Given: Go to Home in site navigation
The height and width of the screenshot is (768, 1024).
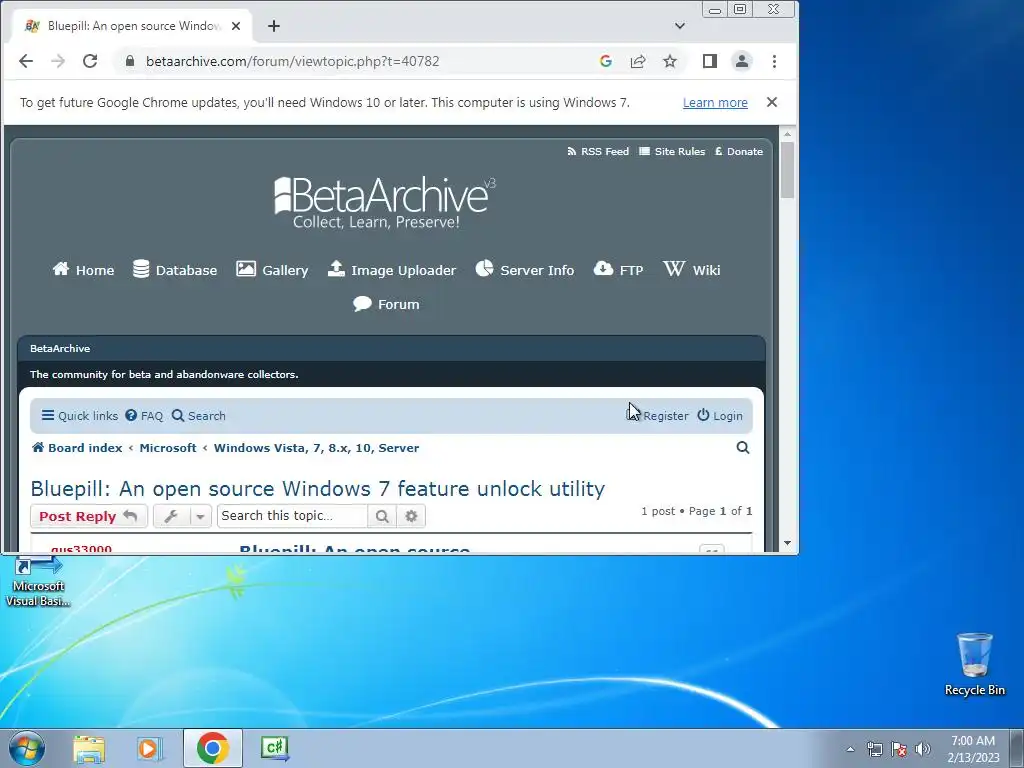Looking at the screenshot, I should click(x=84, y=270).
